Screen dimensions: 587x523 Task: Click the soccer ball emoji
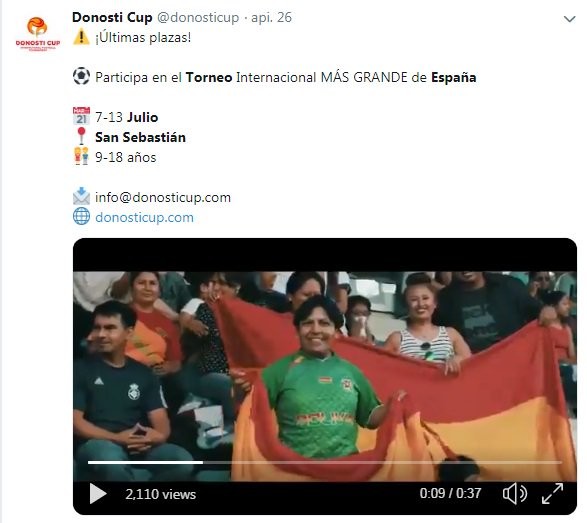pos(81,76)
